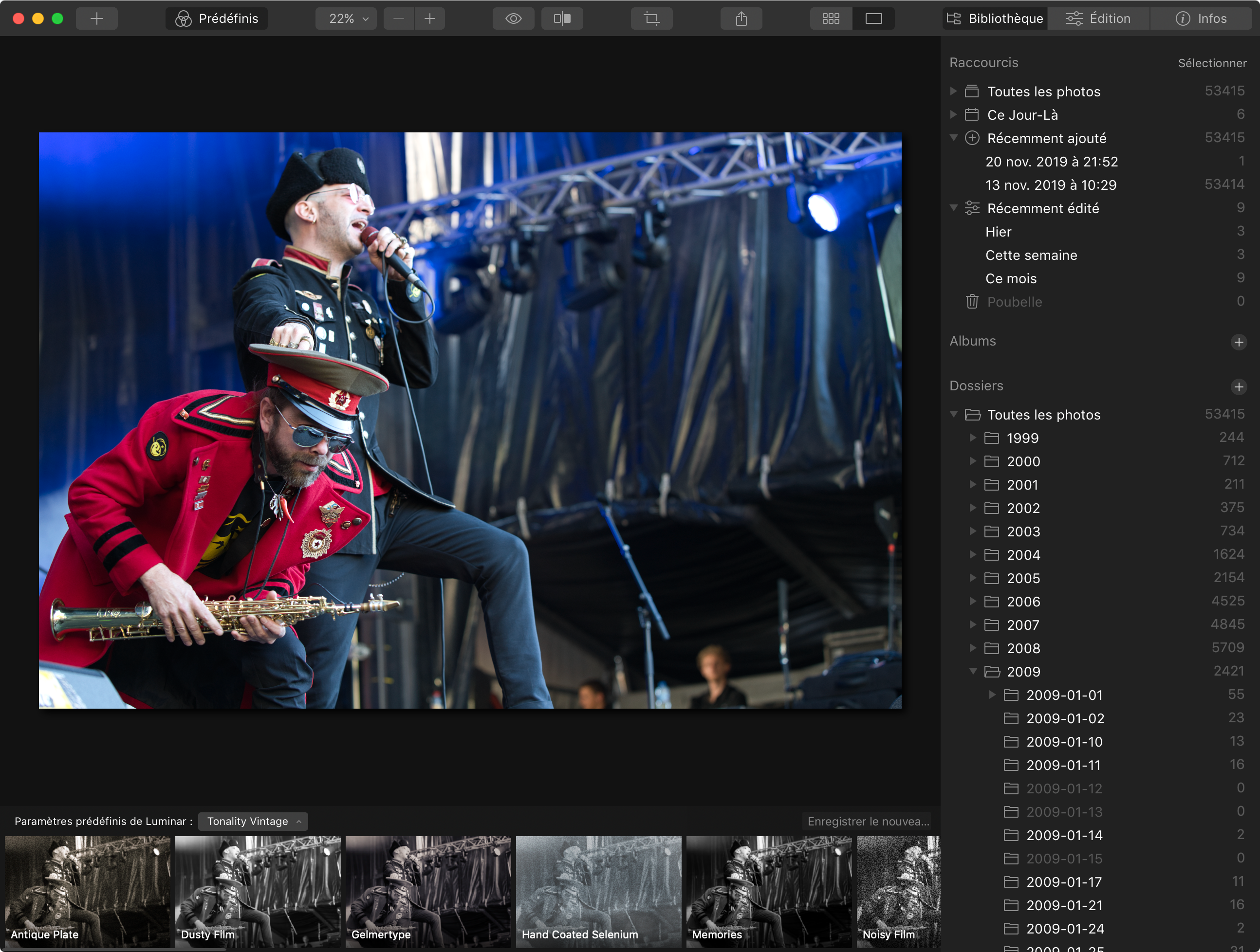Select the 2002 folder icon
1260x952 pixels.
[x=992, y=508]
